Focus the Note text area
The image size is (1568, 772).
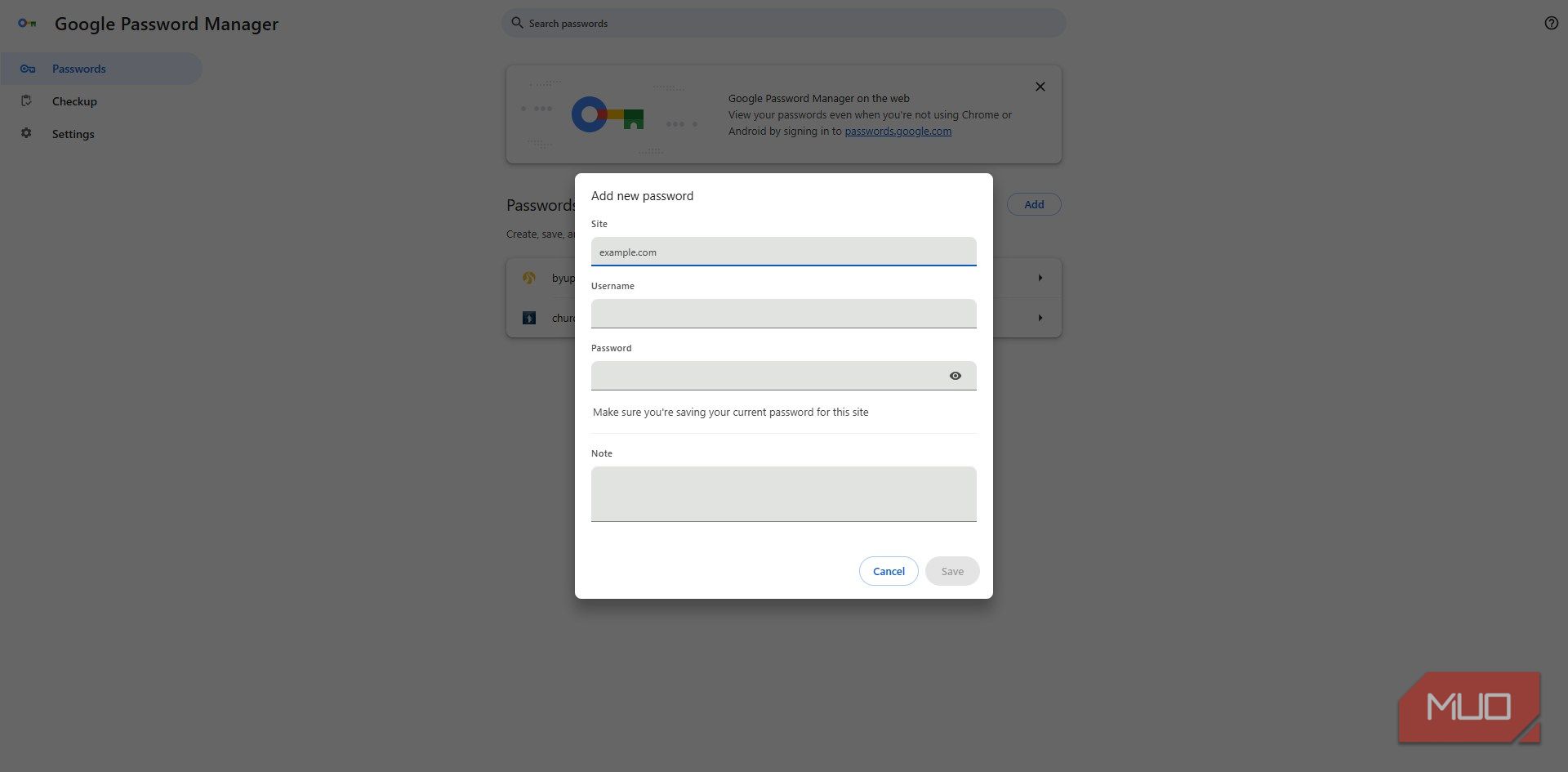(x=784, y=494)
